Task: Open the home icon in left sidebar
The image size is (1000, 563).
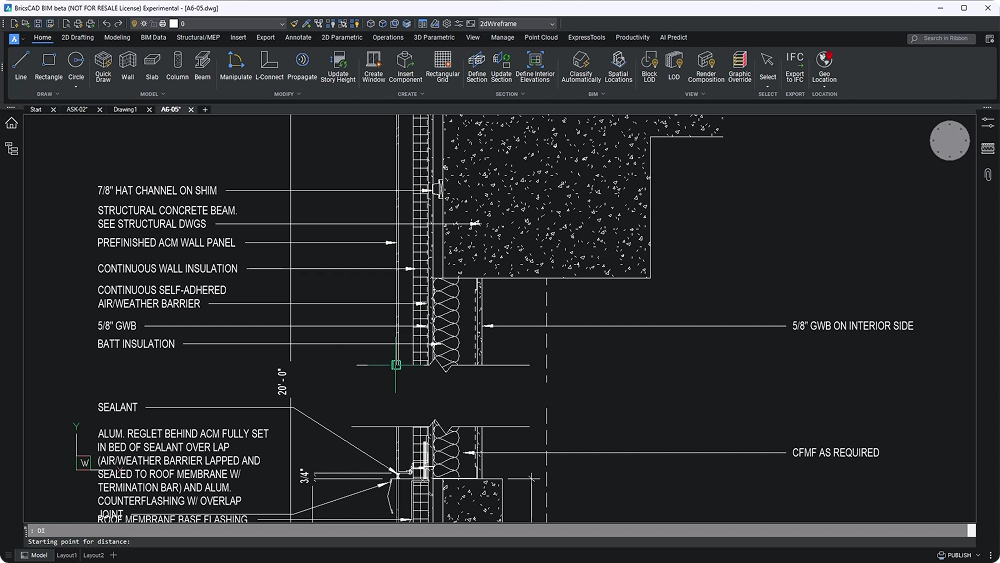Action: tap(11, 123)
